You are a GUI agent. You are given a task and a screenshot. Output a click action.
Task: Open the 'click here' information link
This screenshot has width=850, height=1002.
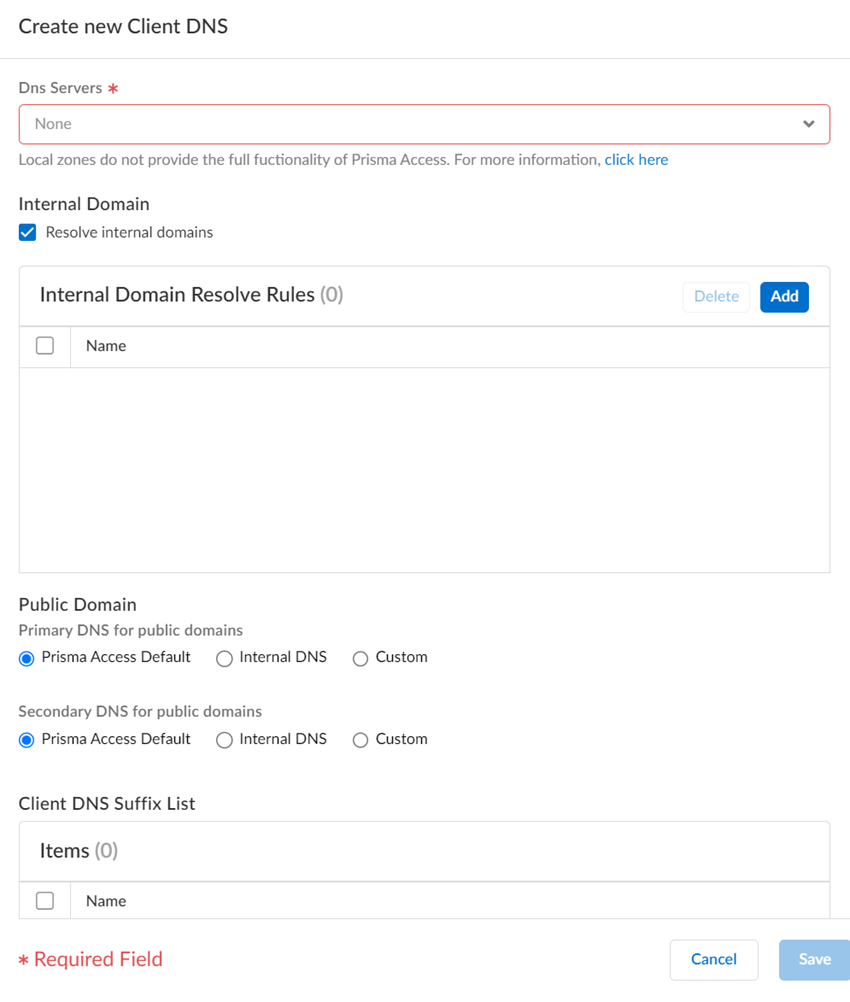tap(636, 159)
